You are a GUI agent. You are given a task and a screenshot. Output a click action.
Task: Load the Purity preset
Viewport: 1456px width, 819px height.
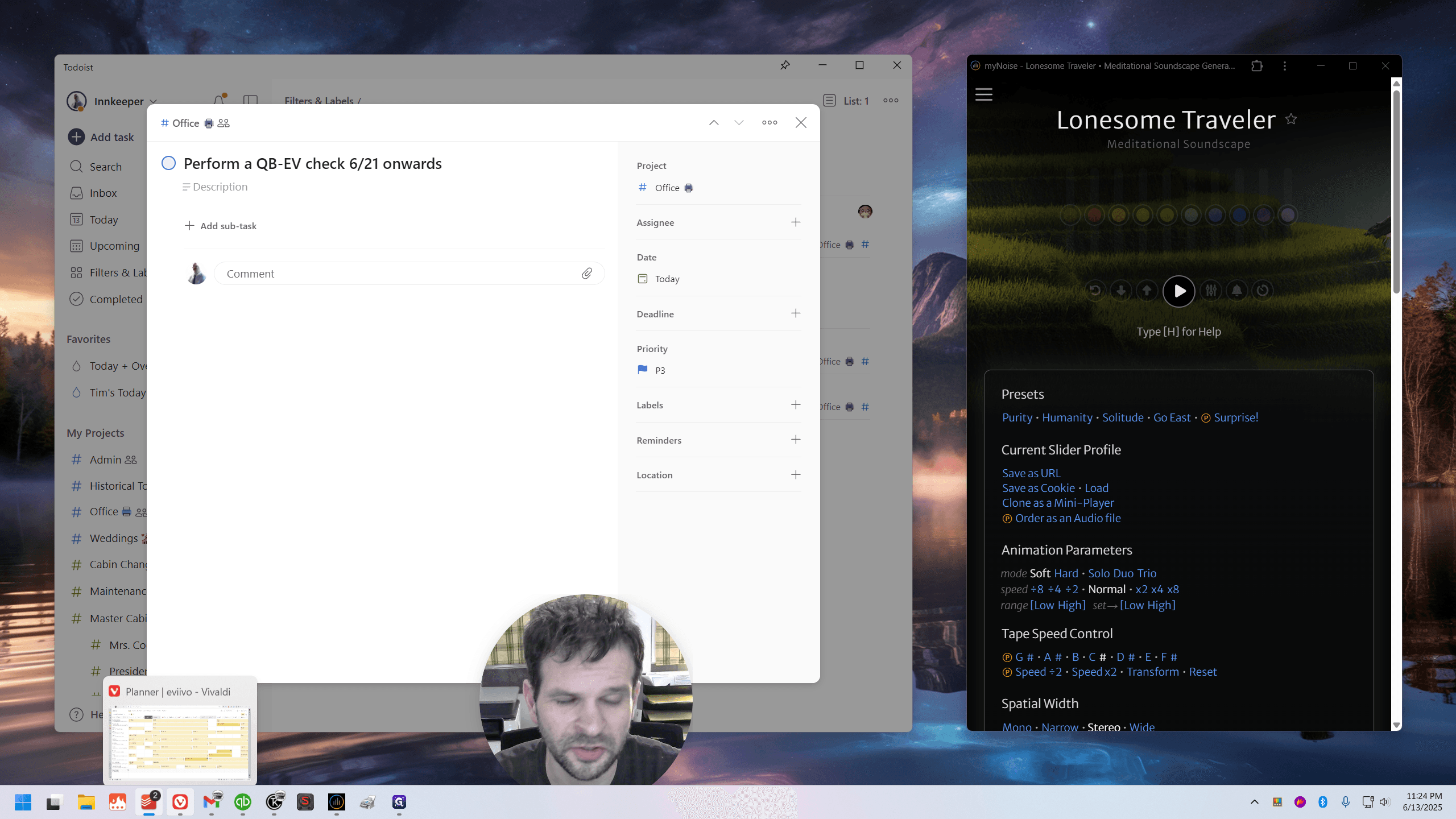1017,417
